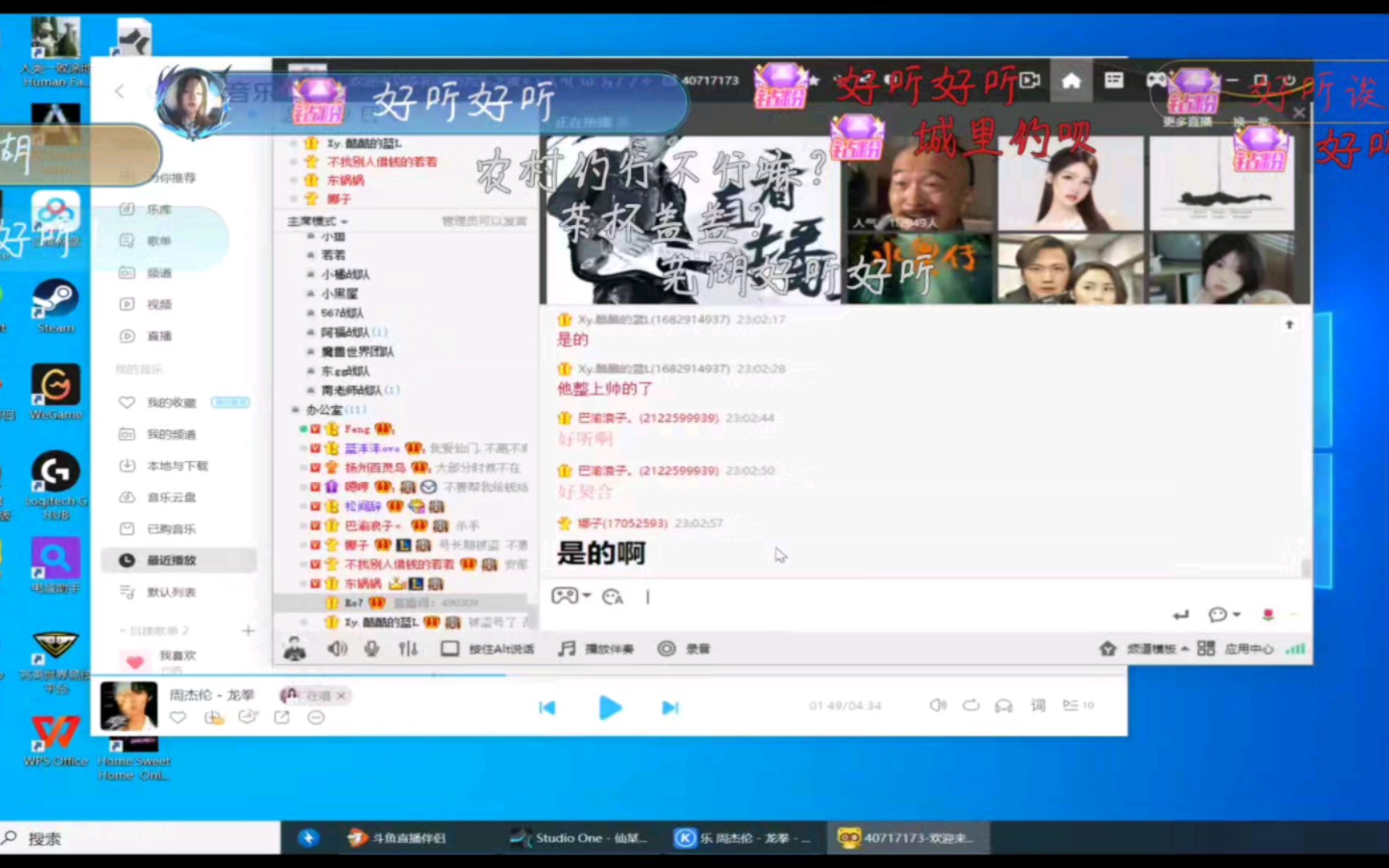This screenshot has height=868, width=1389.
Task: Open 乐库 in the music player sidebar
Action: (x=159, y=209)
